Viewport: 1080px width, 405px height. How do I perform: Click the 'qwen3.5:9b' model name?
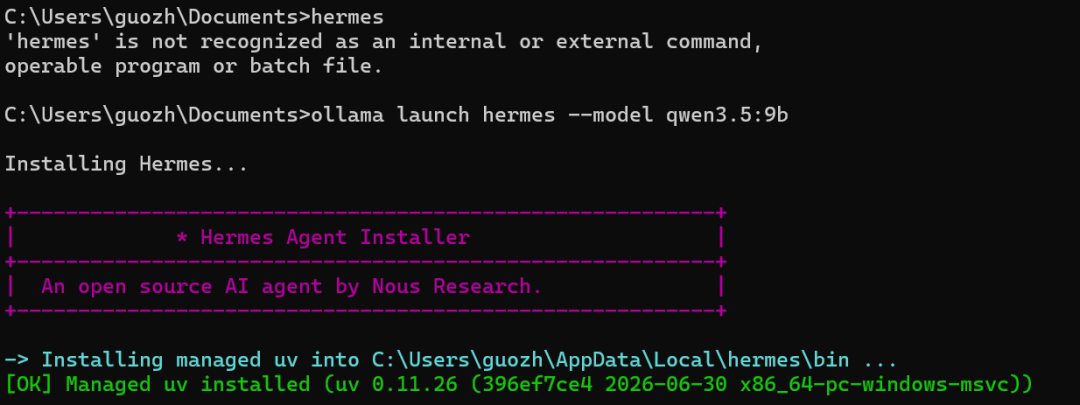coord(727,116)
